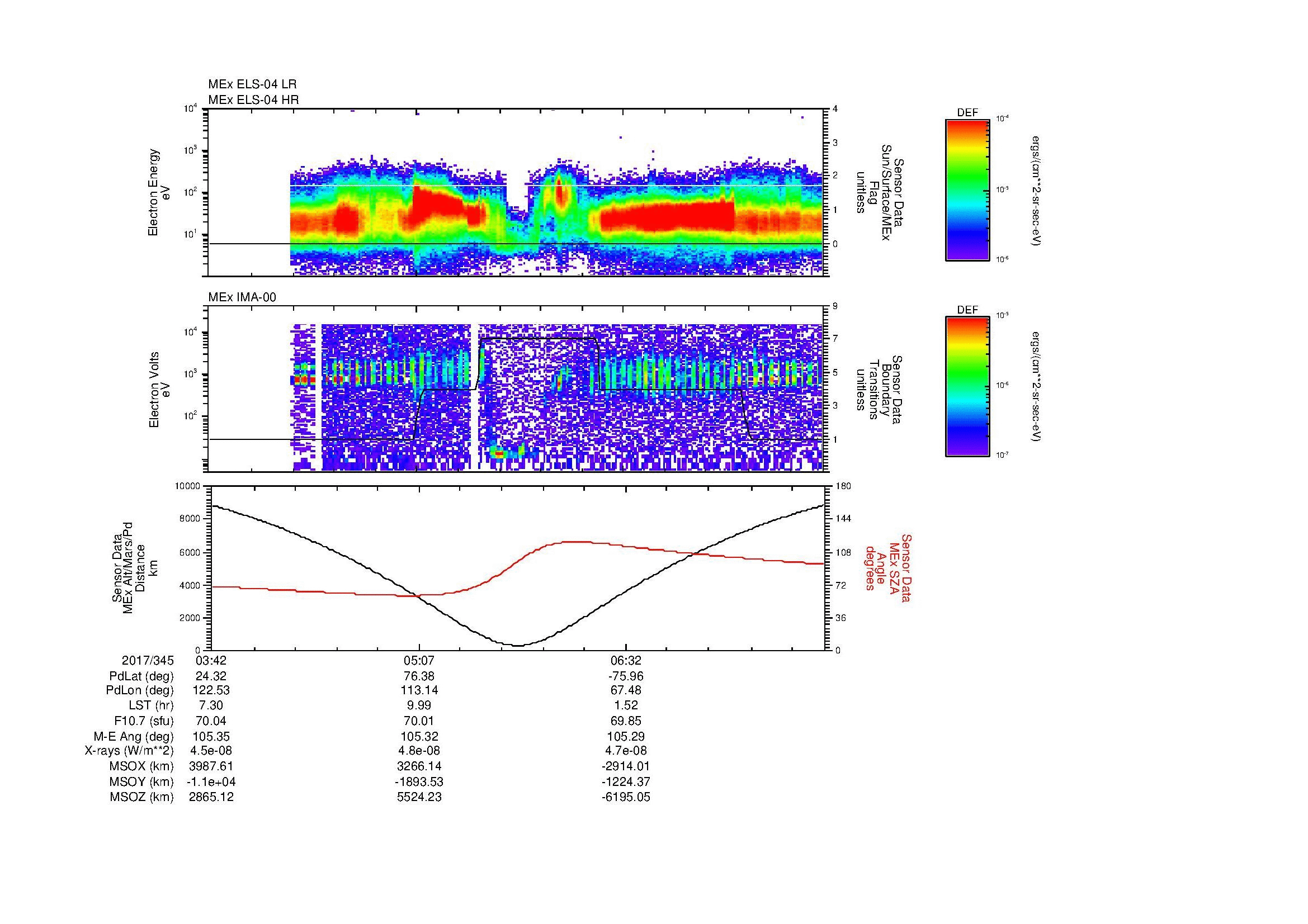This screenshot has height=924, width=1308.
Task: Click the top ELS DEF color bar
Action: [x=967, y=189]
